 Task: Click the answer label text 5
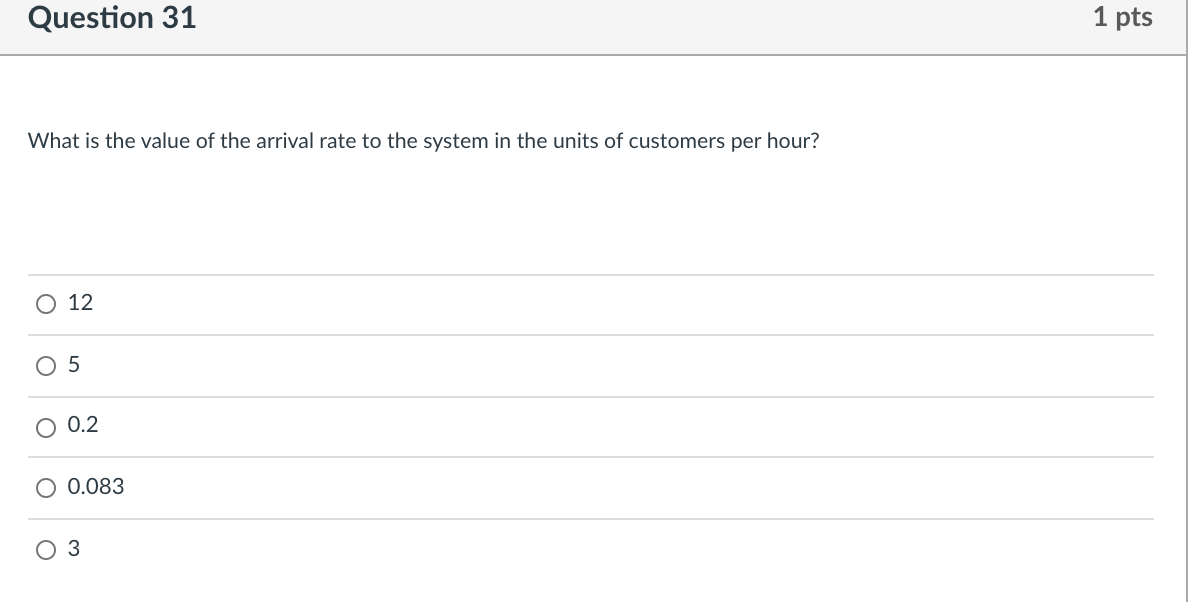pos(74,366)
